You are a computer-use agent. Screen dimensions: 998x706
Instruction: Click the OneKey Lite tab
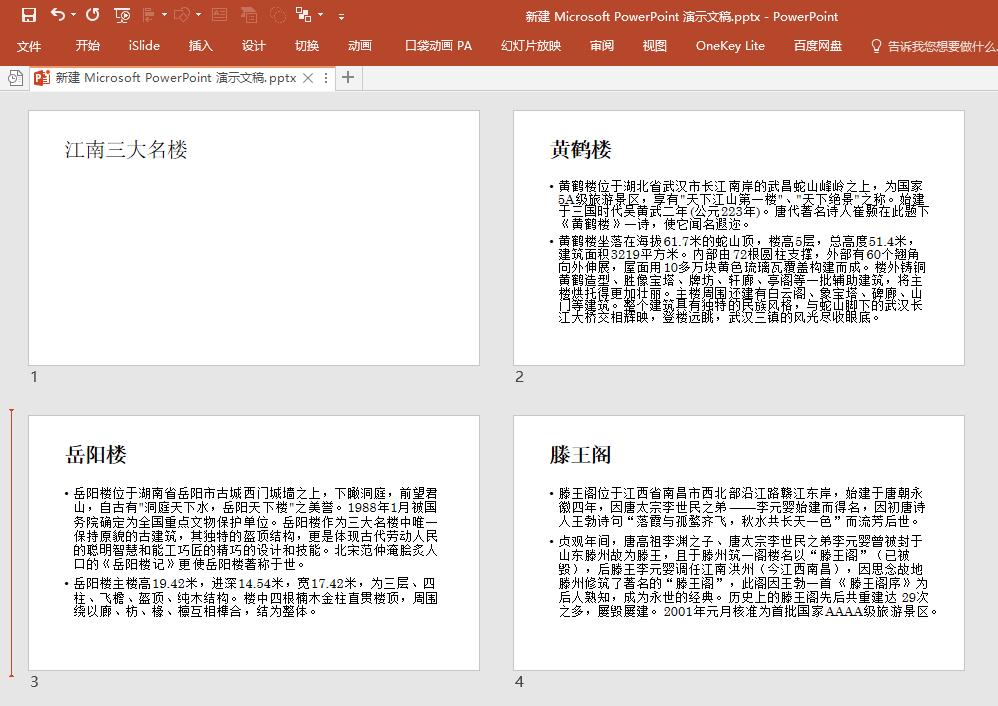point(730,46)
